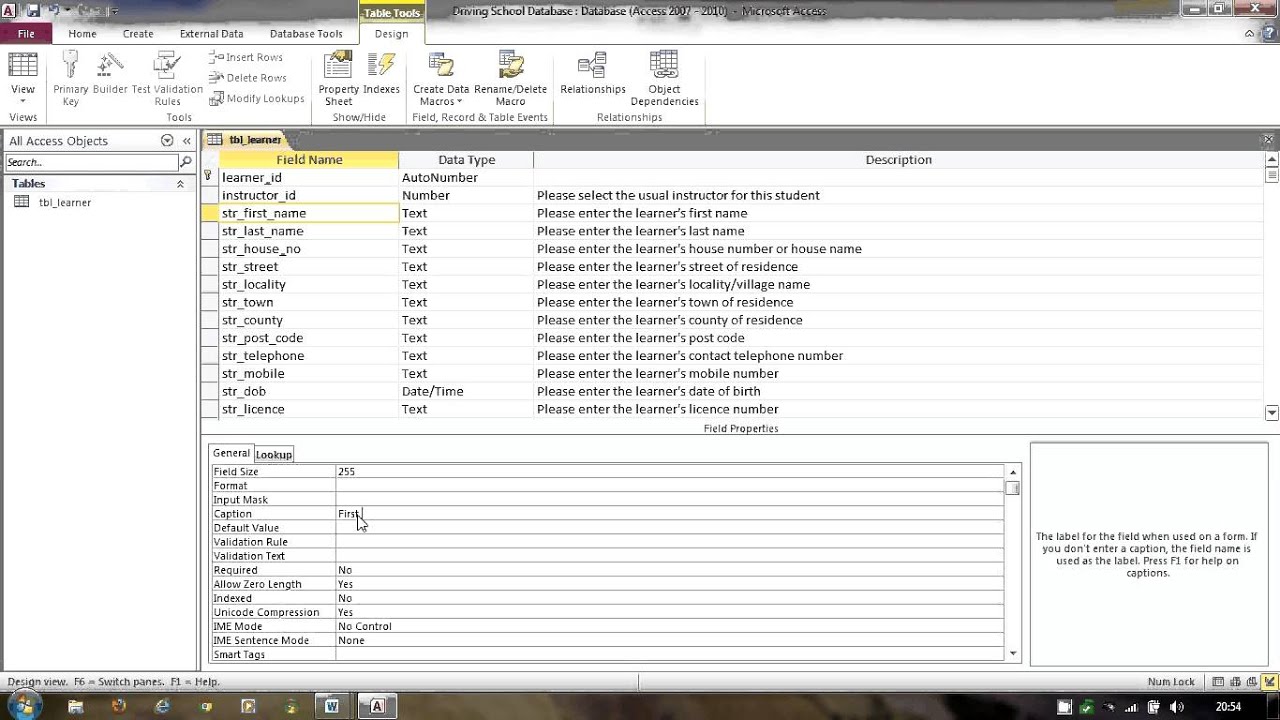Select the row selector for str_town
The width and height of the screenshot is (1280, 720).
click(209, 302)
